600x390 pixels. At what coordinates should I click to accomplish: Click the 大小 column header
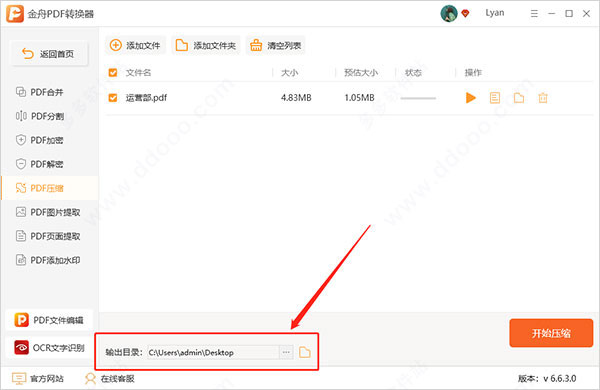tap(289, 72)
